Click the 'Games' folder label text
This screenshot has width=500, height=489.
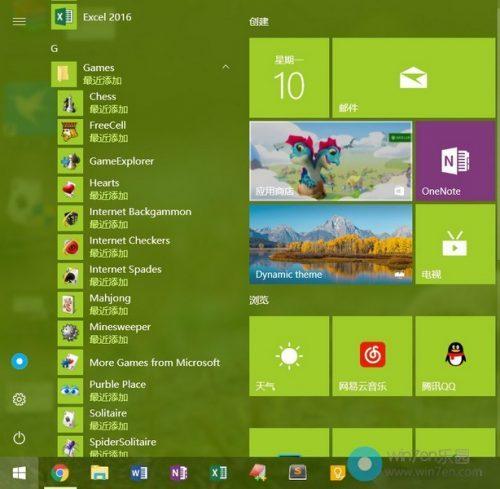click(99, 68)
